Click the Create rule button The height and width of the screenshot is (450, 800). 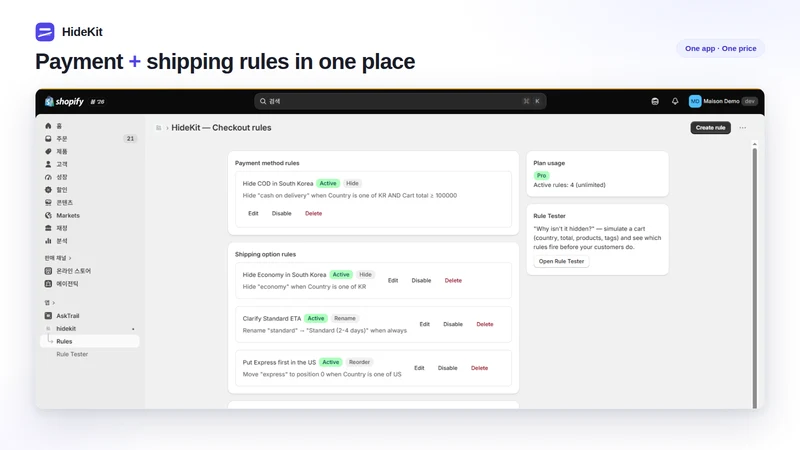pos(710,128)
